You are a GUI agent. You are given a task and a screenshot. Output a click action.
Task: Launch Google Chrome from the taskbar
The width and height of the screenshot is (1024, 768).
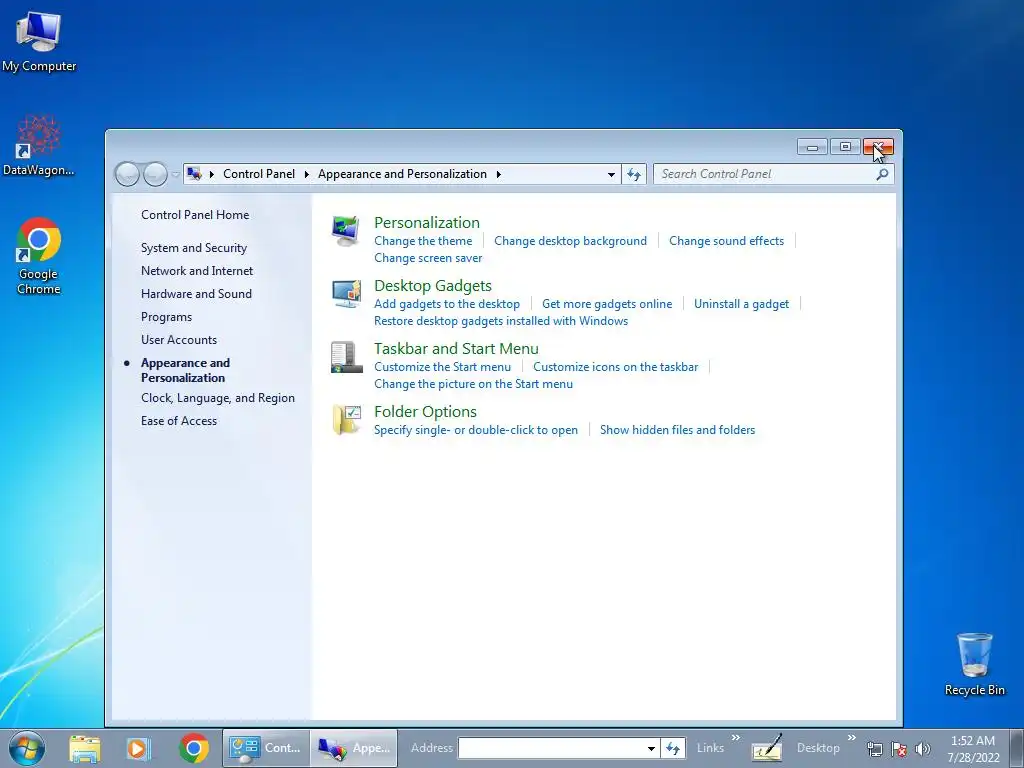coord(194,748)
